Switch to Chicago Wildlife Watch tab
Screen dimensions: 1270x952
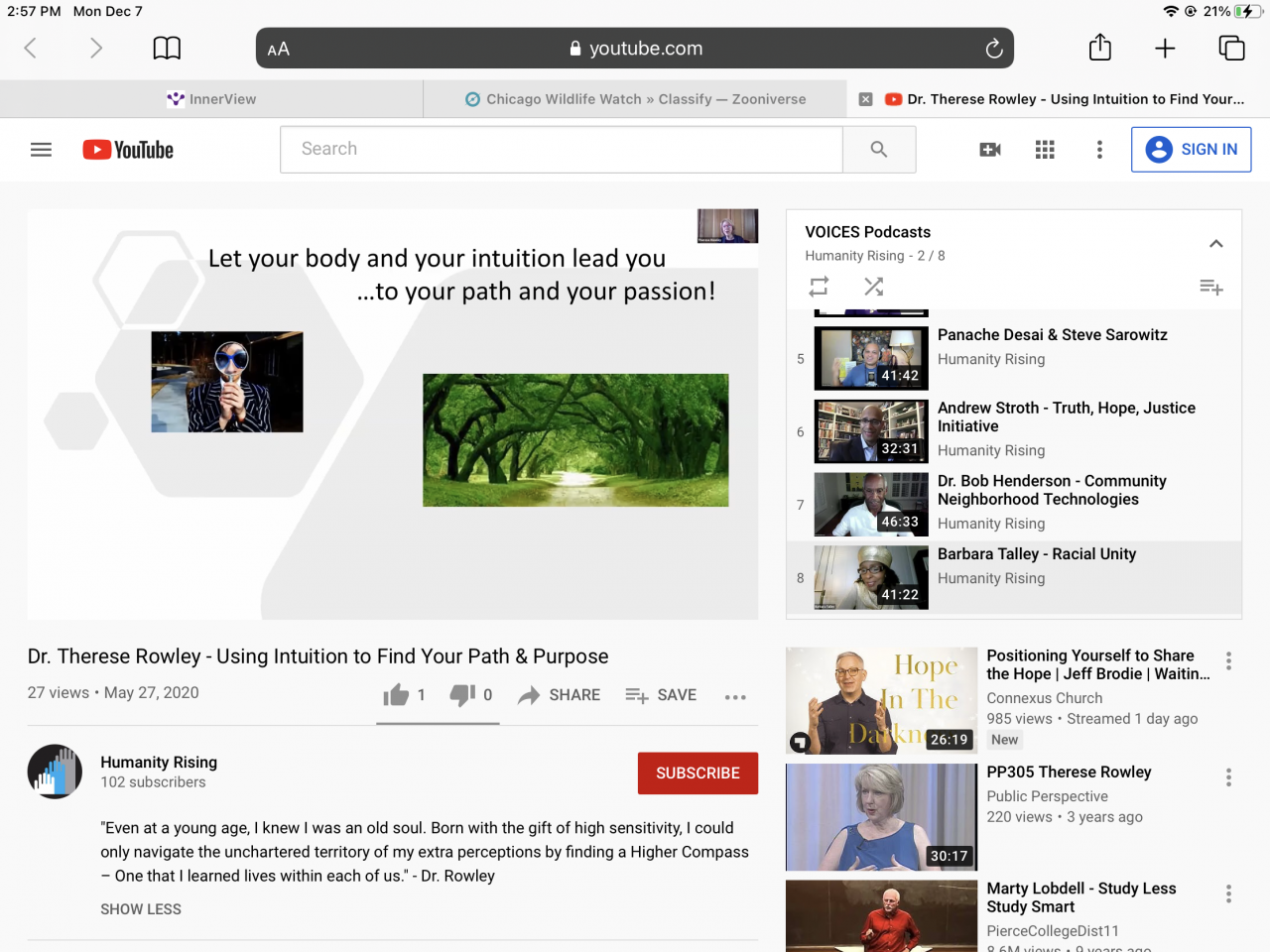click(635, 99)
